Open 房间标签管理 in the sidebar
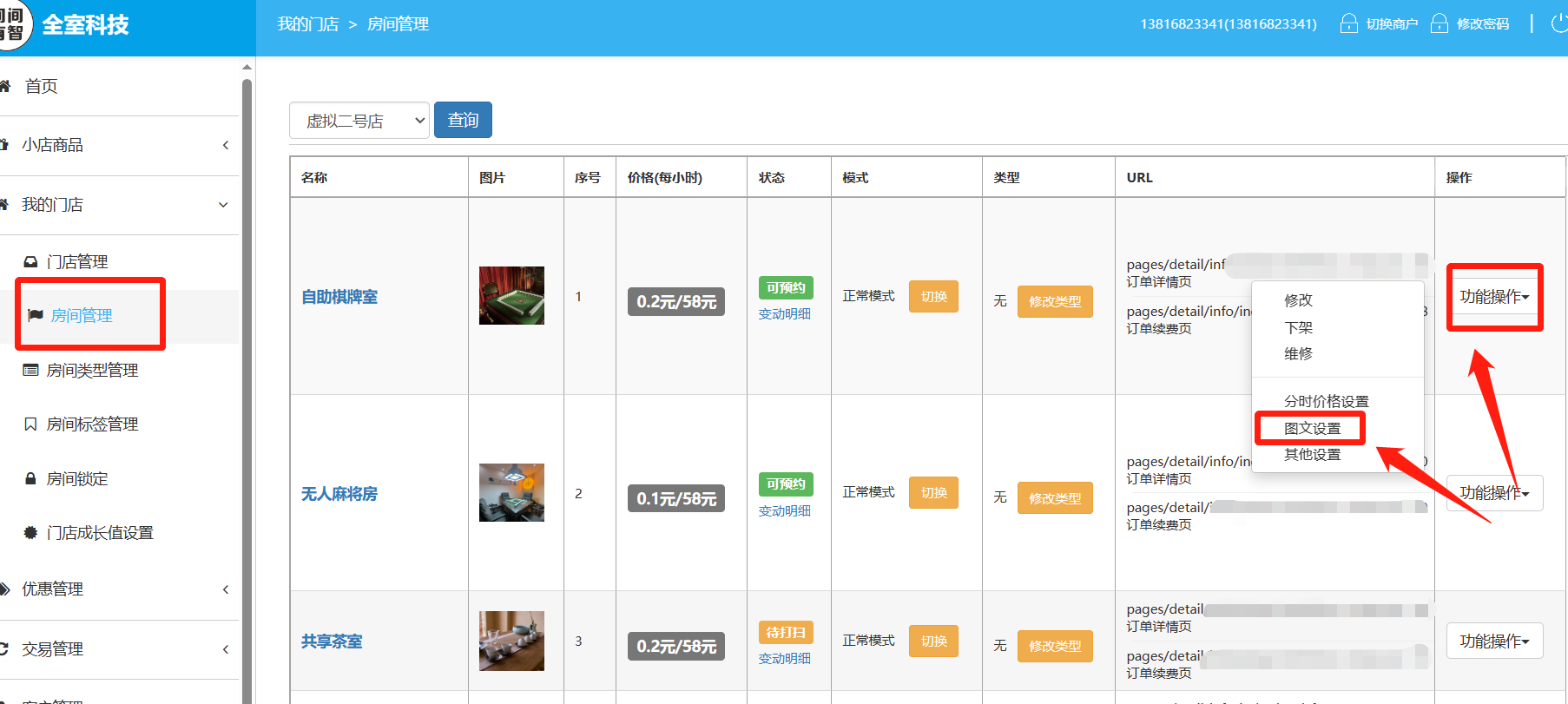Viewport: 1568px width, 704px height. pyautogui.click(x=92, y=424)
